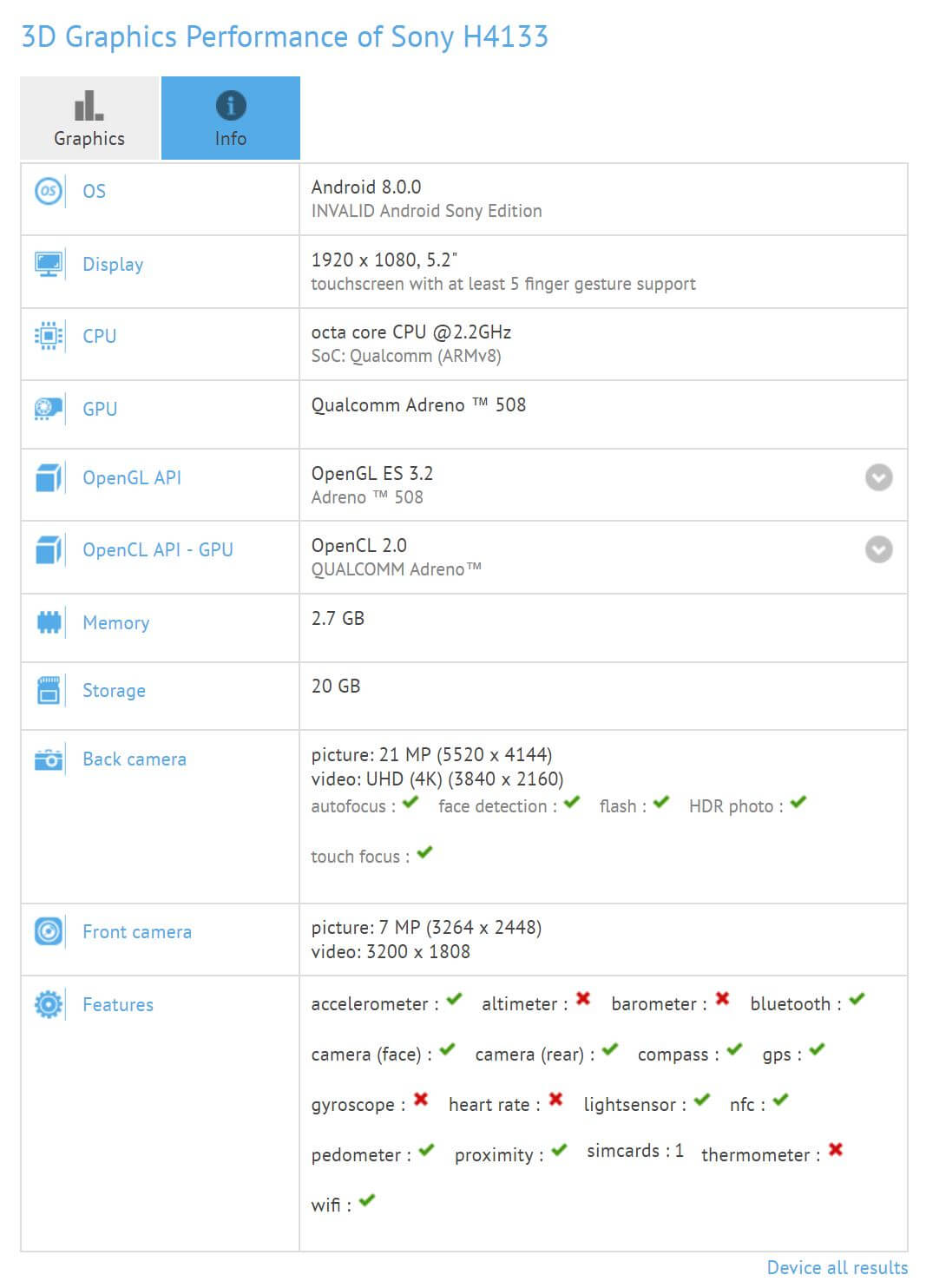The height and width of the screenshot is (1288, 926).
Task: Open the Device all results link
Action: pyautogui.click(x=837, y=1267)
